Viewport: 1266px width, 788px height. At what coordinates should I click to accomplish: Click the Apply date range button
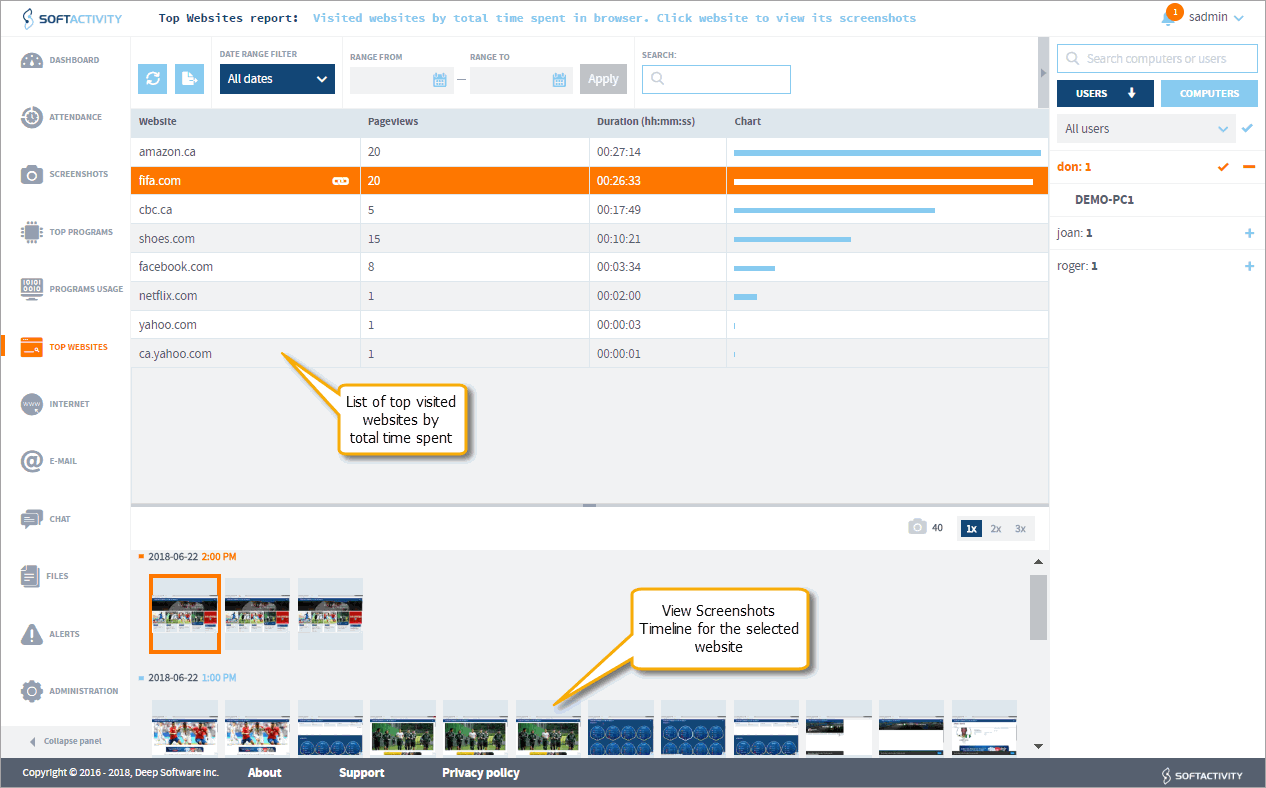603,80
